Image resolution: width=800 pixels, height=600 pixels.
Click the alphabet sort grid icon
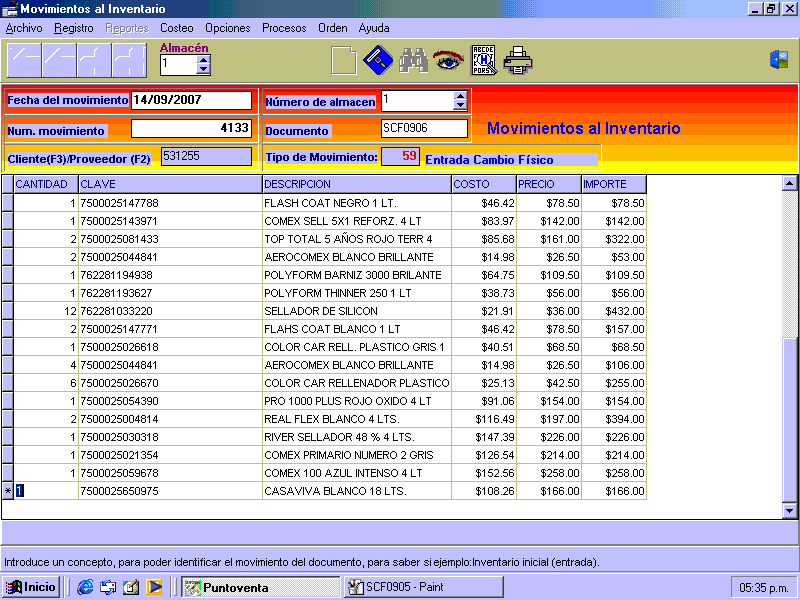[x=483, y=61]
